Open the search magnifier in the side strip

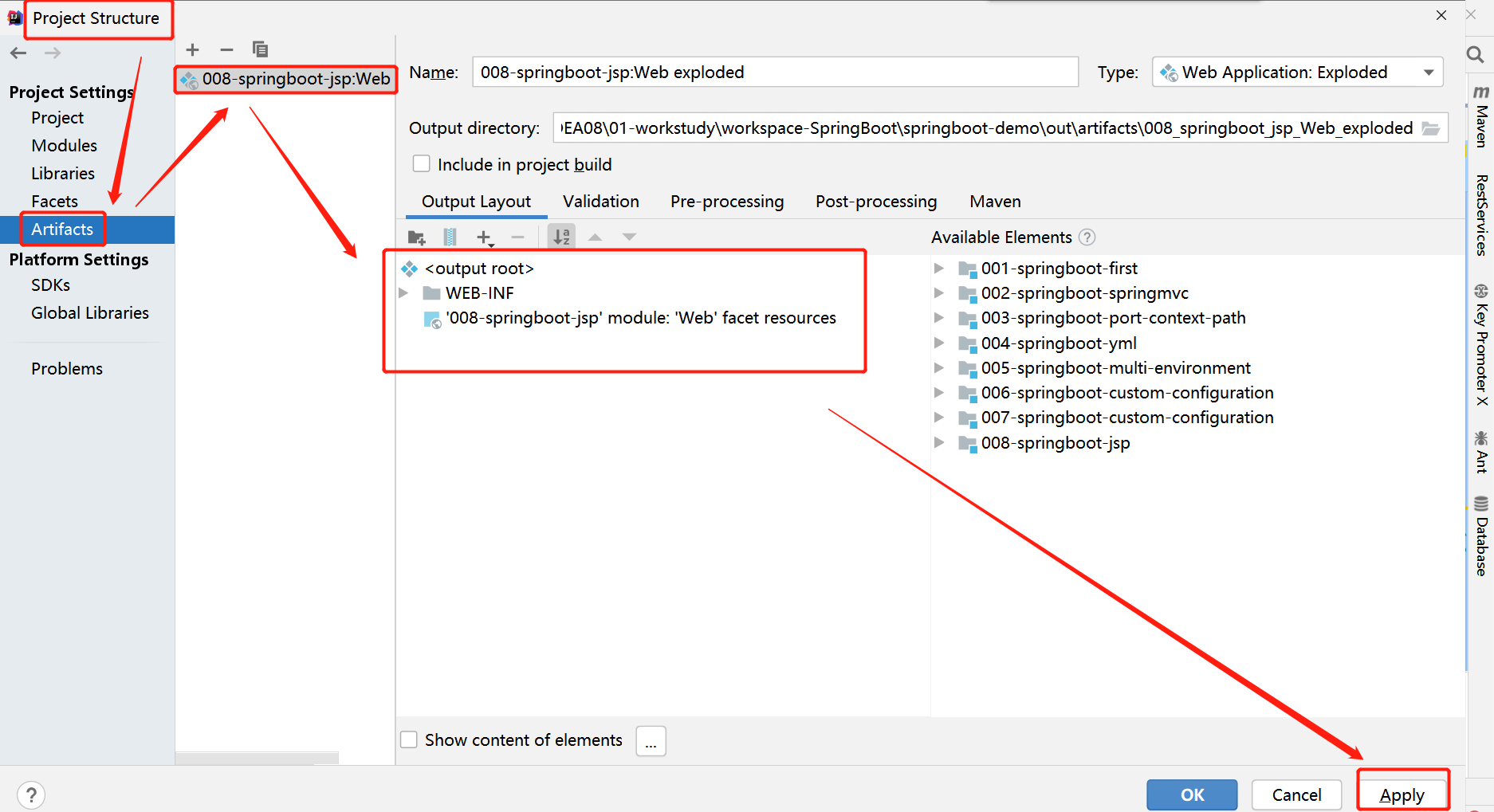(x=1475, y=54)
